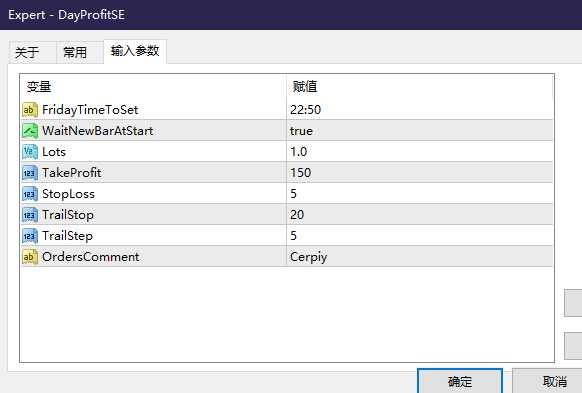The image size is (582, 393).
Task: Select the 输入参数 tab
Action: point(135,51)
